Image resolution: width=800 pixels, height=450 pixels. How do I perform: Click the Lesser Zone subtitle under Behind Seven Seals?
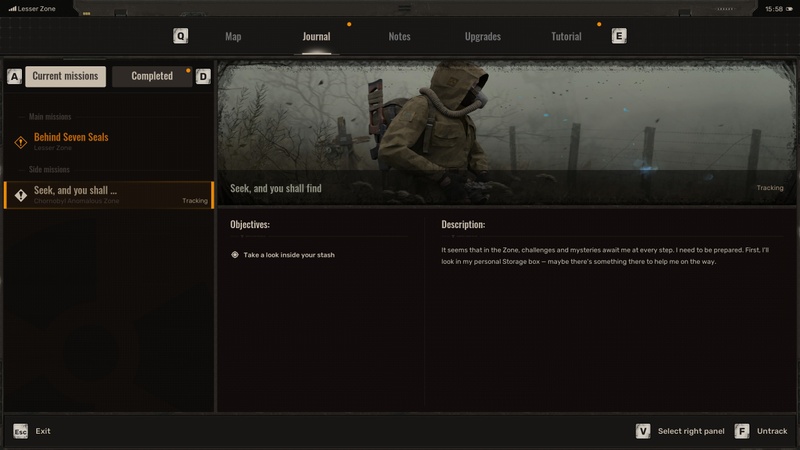(53, 148)
